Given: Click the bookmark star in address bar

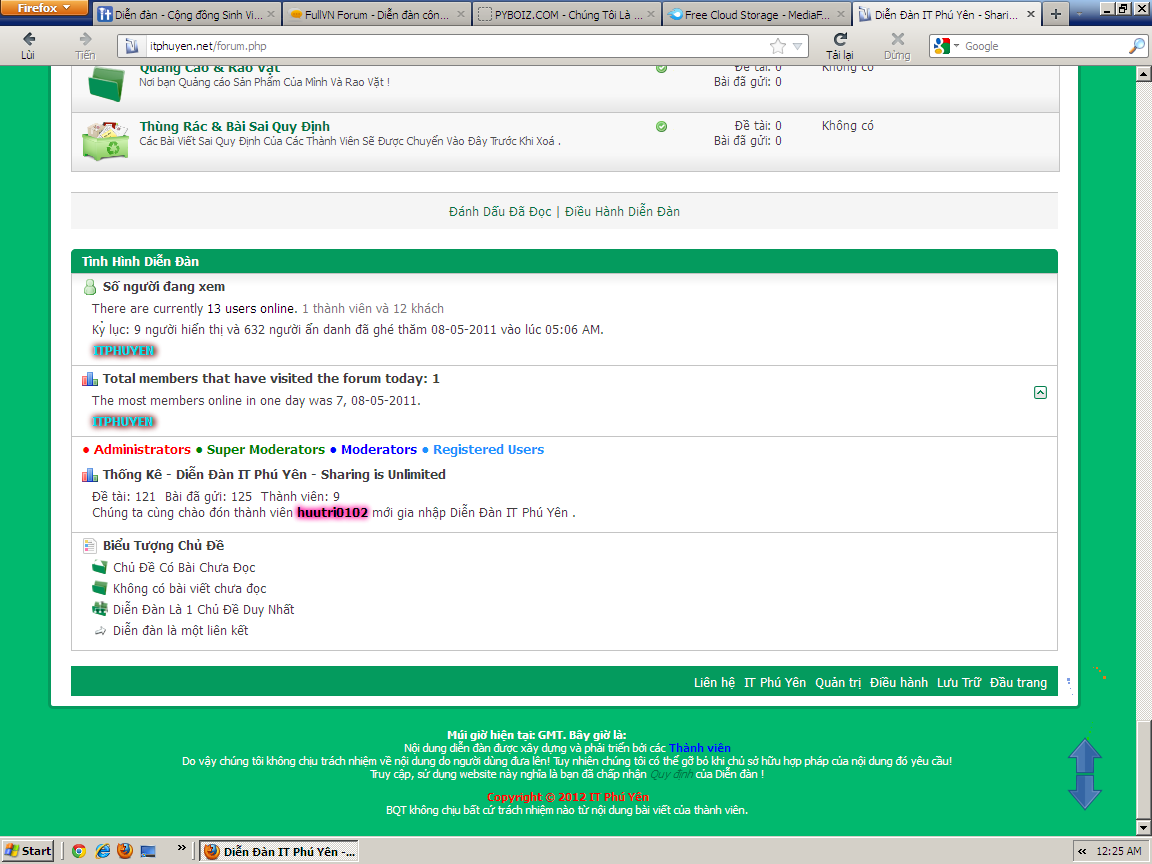Looking at the screenshot, I should coord(778,46).
